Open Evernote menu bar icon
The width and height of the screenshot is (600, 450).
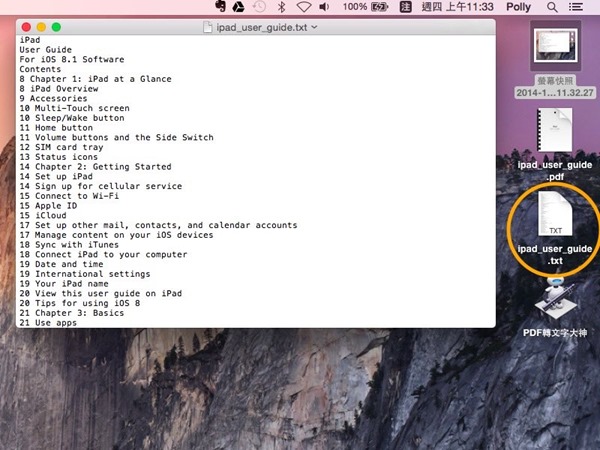coord(220,7)
